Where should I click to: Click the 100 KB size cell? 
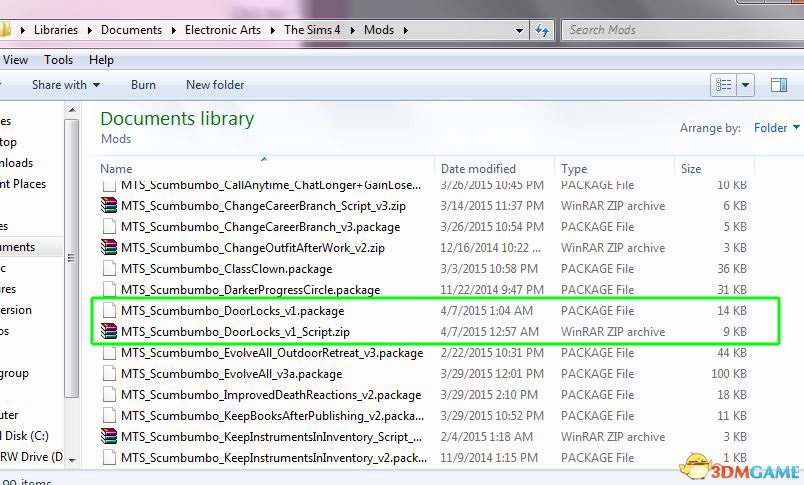coord(729,374)
